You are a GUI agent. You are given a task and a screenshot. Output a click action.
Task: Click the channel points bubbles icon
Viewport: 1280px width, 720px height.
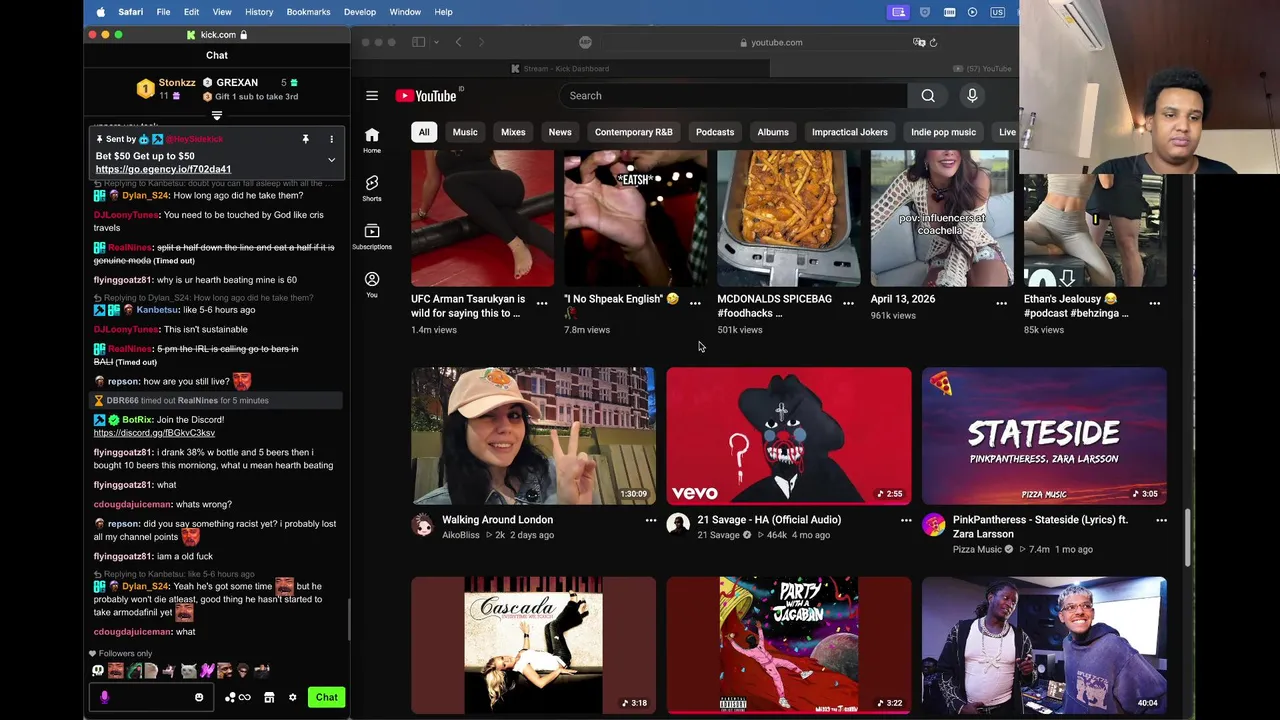(x=231, y=697)
